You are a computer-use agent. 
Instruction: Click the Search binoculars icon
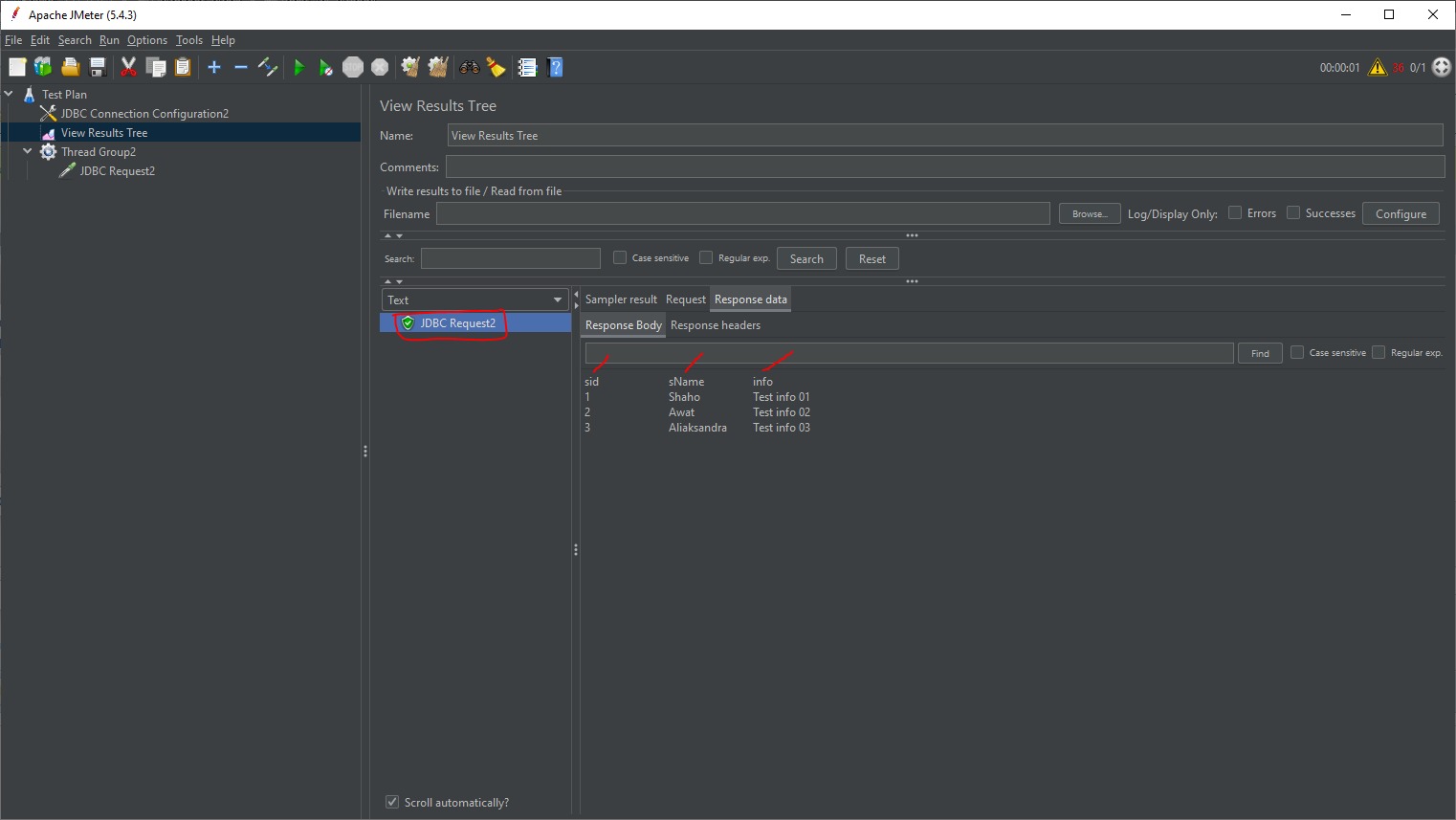[x=469, y=67]
